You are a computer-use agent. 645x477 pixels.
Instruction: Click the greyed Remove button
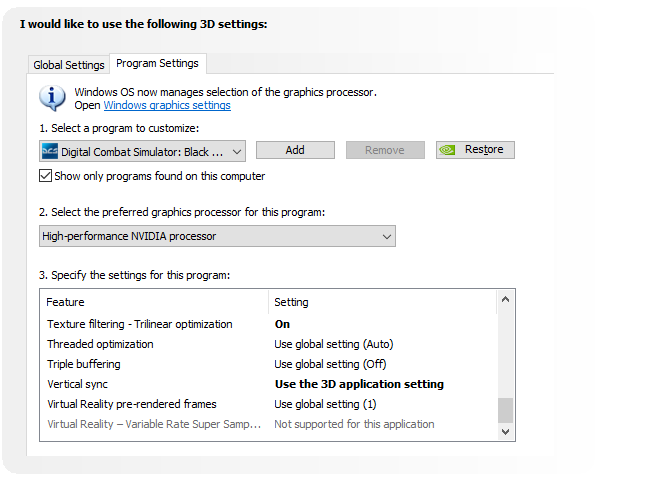point(385,150)
